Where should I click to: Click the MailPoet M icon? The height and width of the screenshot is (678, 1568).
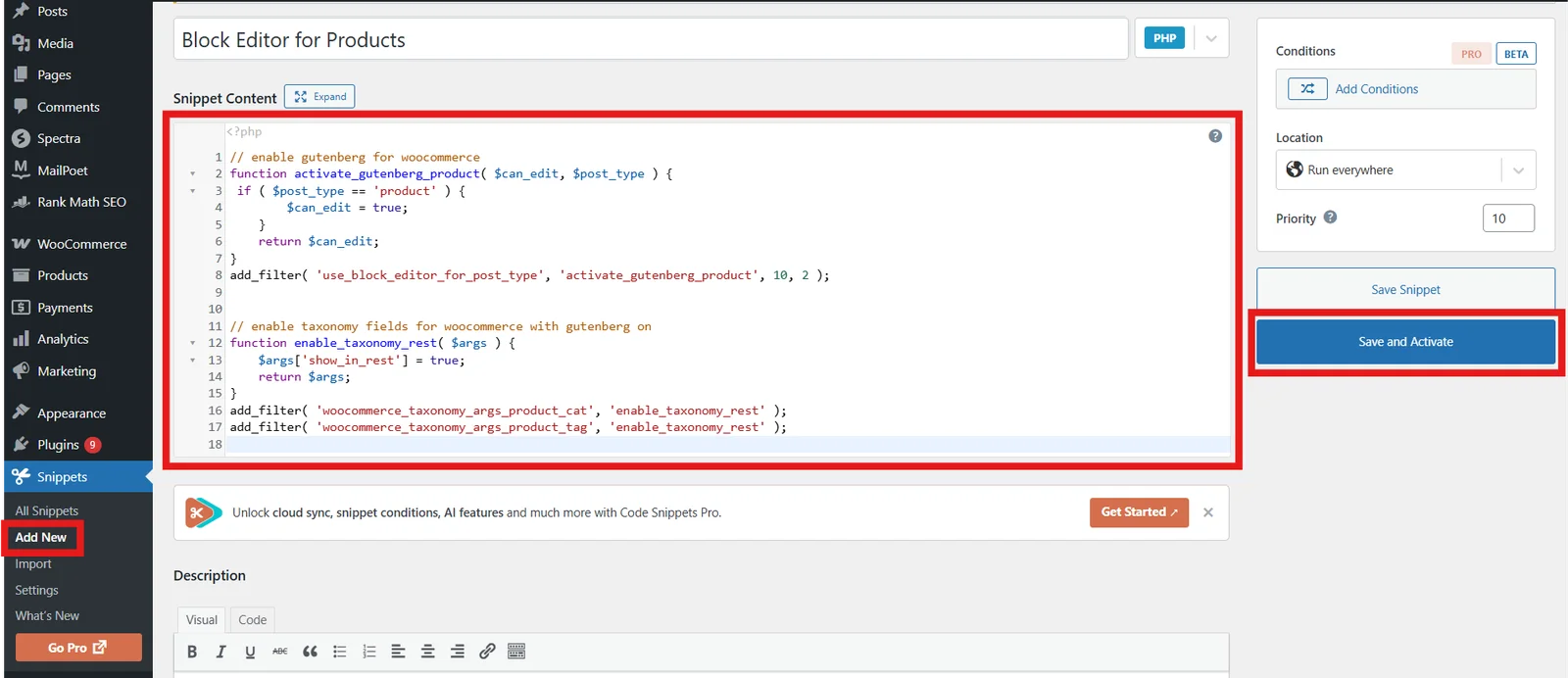click(21, 169)
